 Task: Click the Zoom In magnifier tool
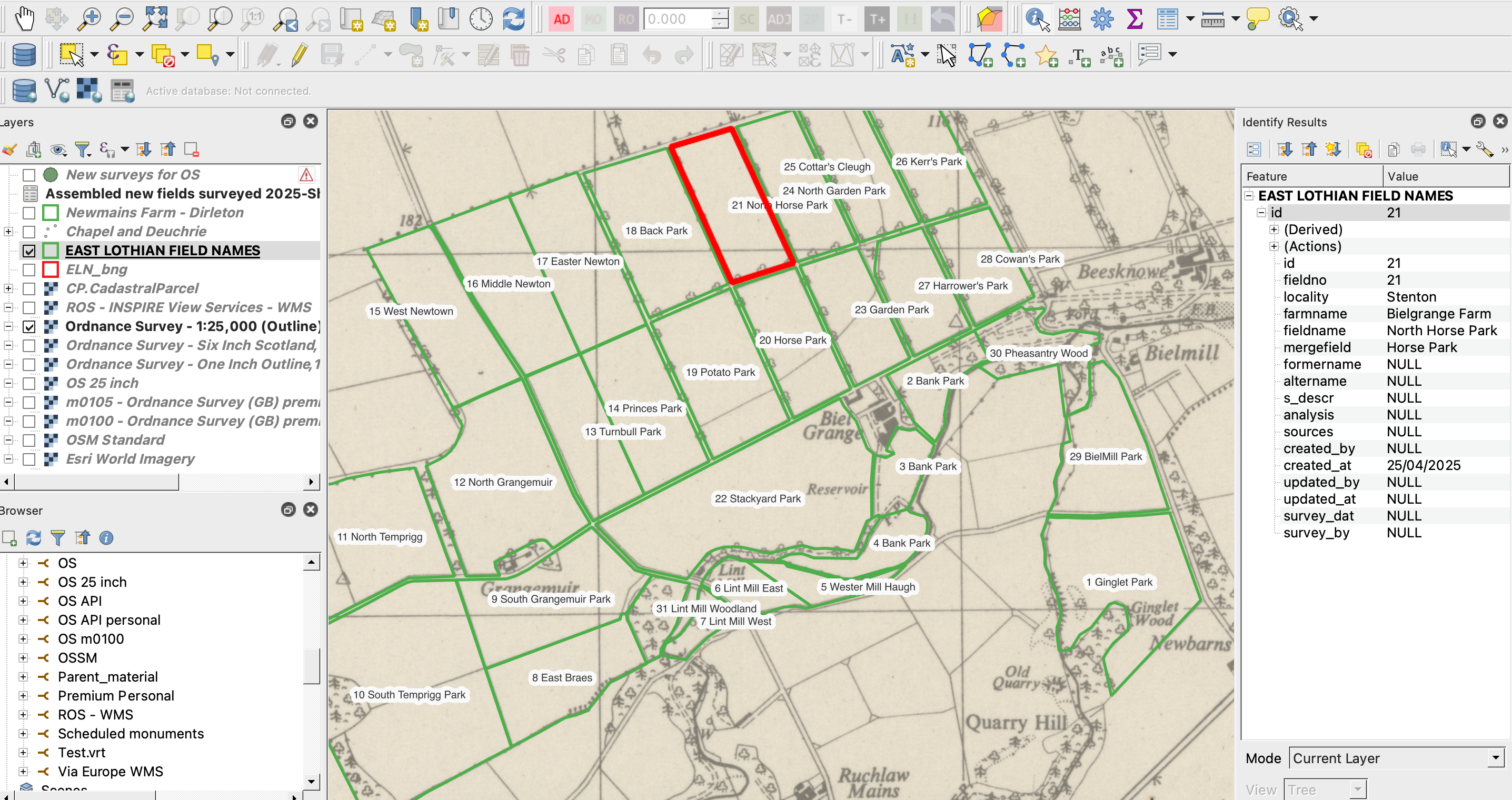coord(89,19)
